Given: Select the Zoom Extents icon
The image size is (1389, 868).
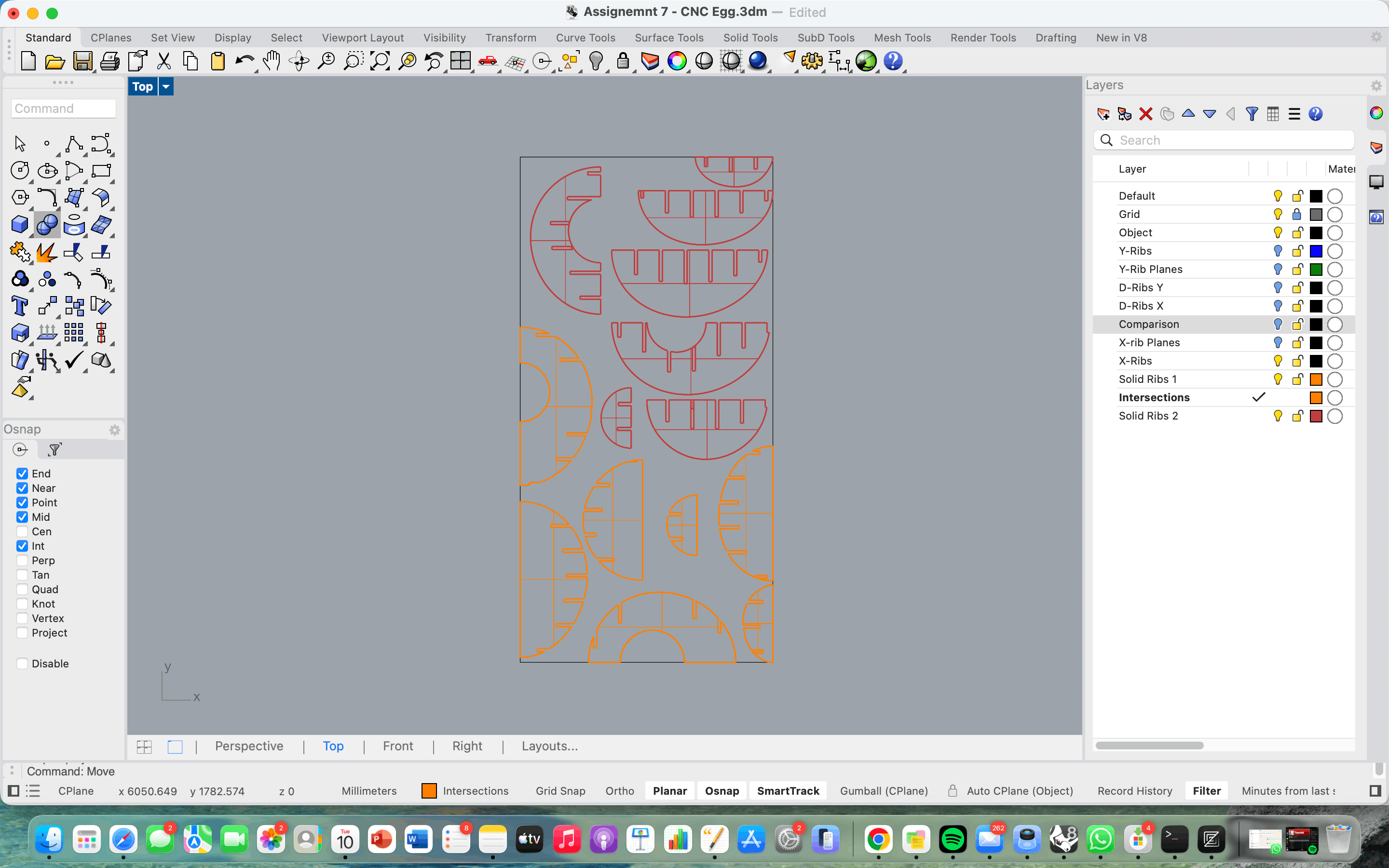Looking at the screenshot, I should (x=380, y=61).
